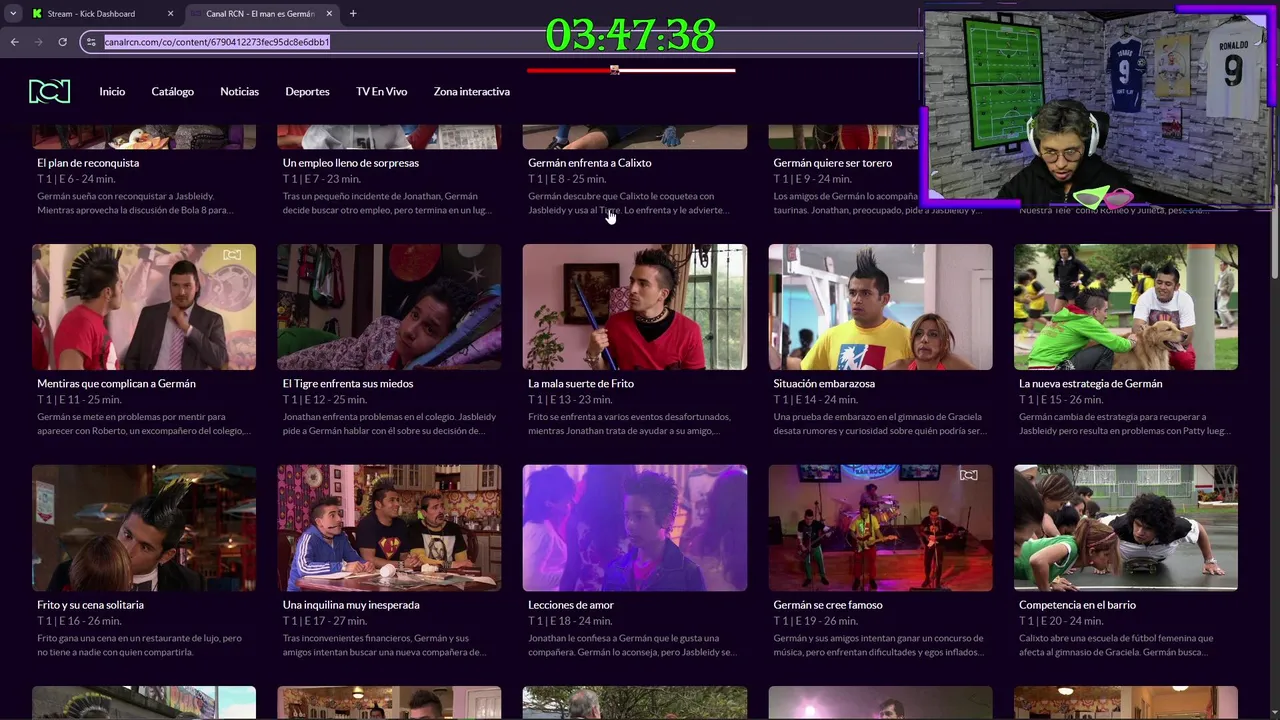Click the green 03:47:38 timer overlay

[x=630, y=35]
